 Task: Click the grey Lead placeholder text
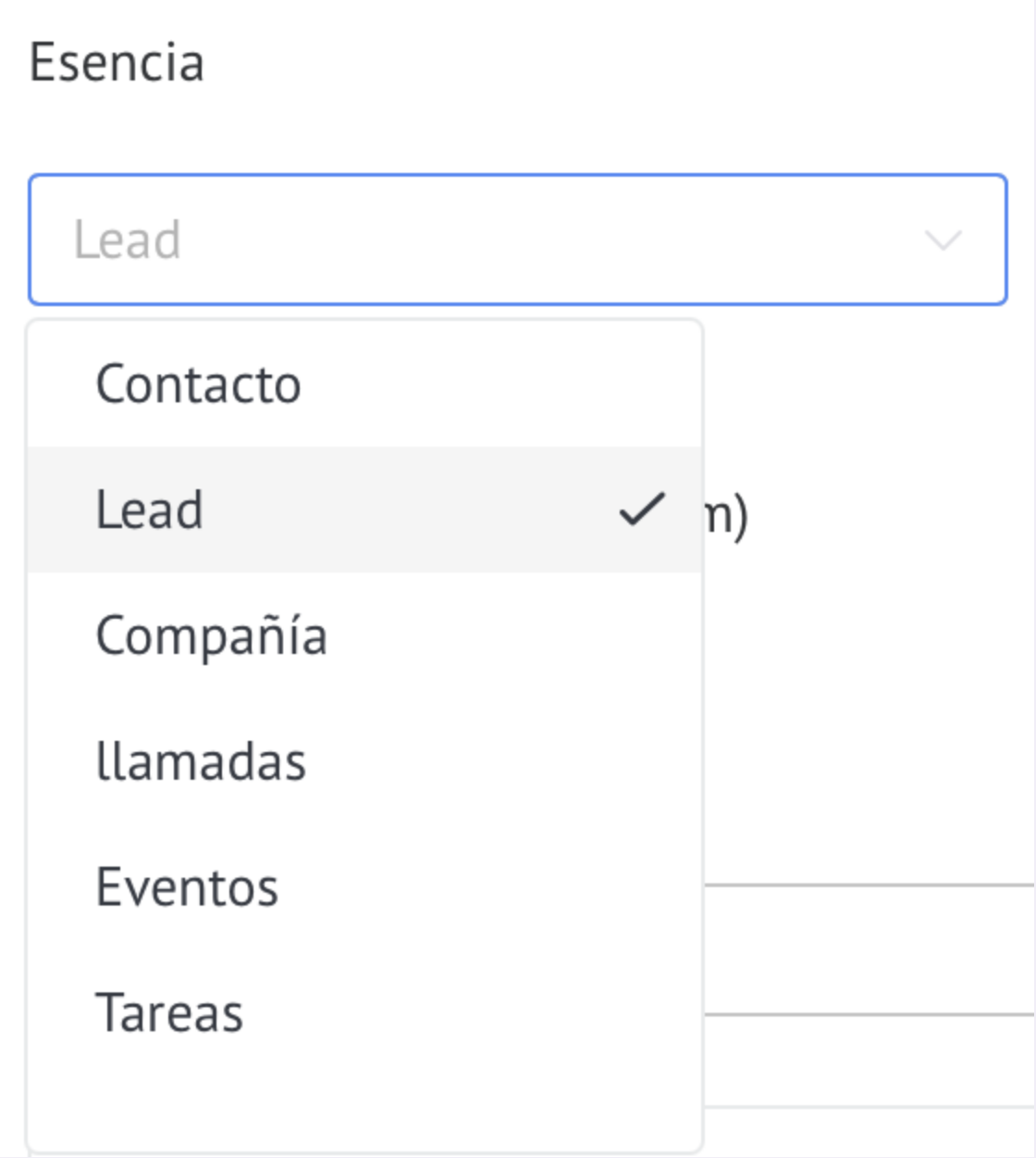[127, 240]
